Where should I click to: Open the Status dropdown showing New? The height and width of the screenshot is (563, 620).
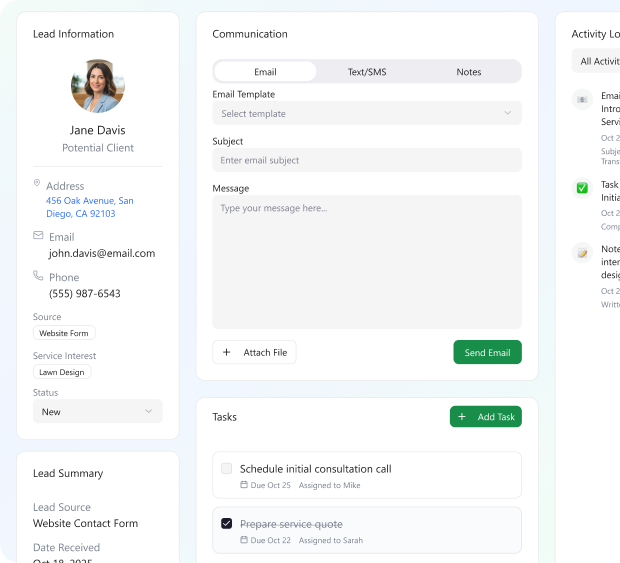coord(98,411)
